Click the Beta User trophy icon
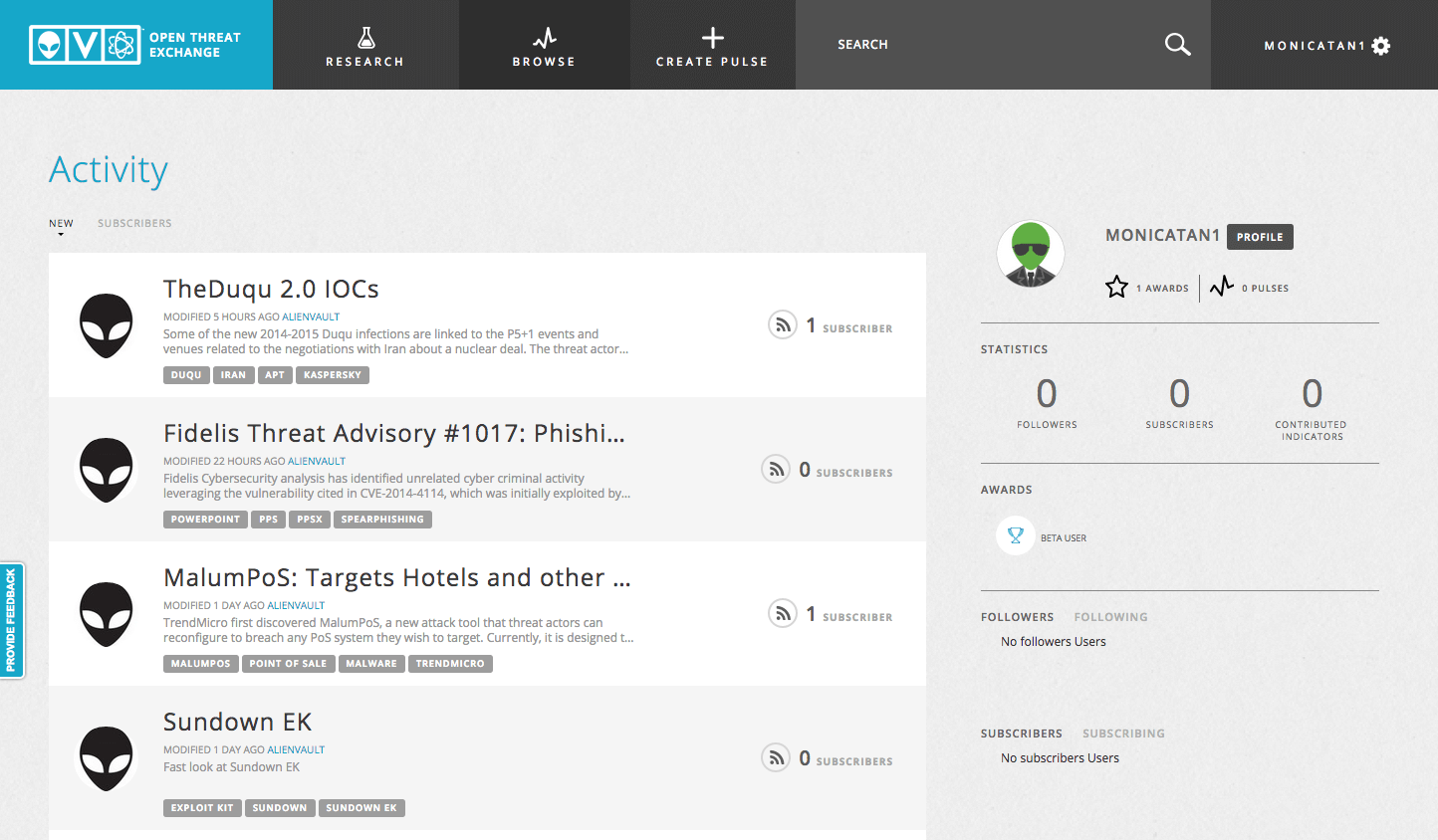Screen dimensions: 1438x840 [1015, 536]
